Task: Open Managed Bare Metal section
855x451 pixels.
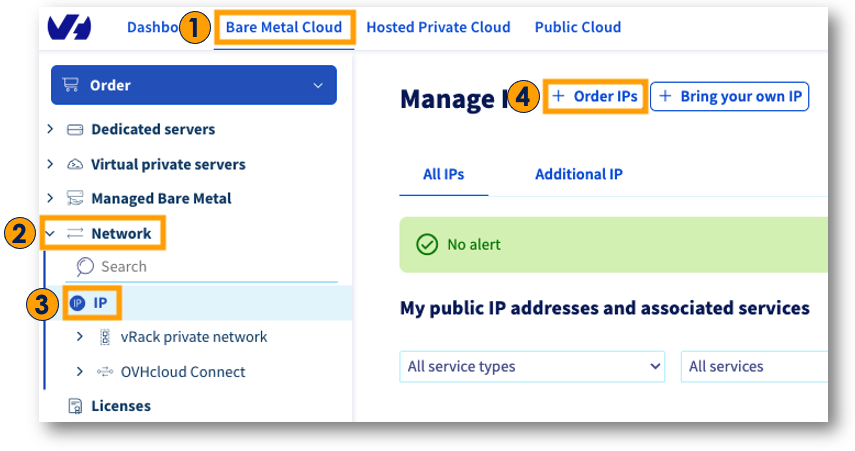Action: [x=161, y=199]
